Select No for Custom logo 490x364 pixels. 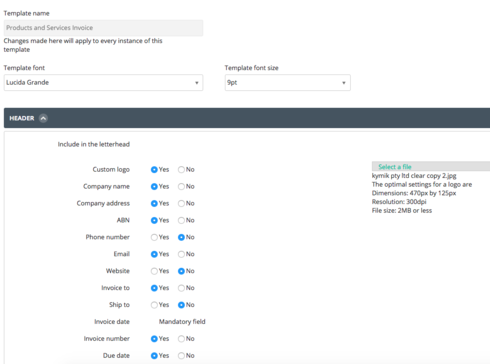coord(181,170)
